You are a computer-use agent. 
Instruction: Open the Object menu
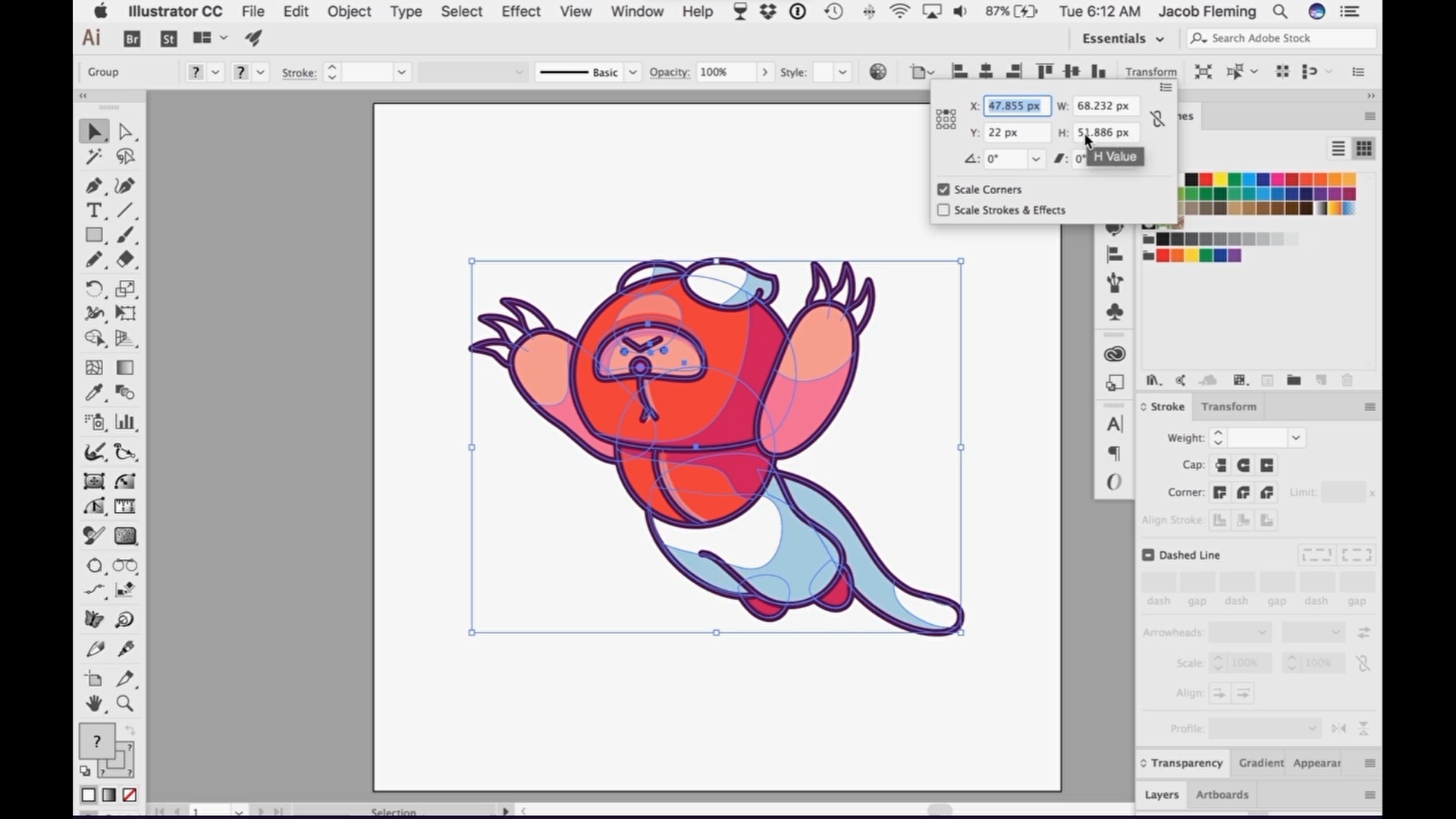[349, 11]
